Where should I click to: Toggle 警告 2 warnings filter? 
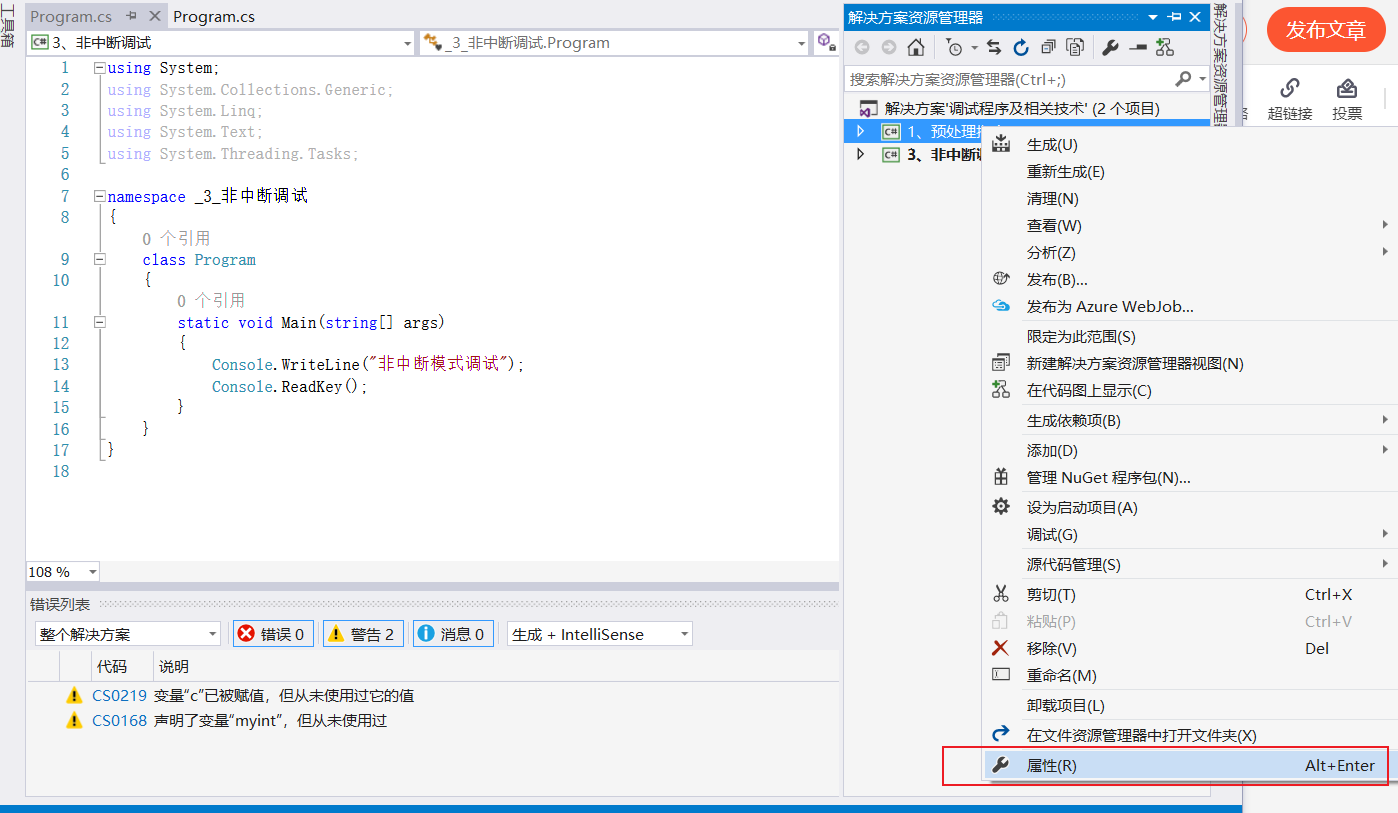363,634
